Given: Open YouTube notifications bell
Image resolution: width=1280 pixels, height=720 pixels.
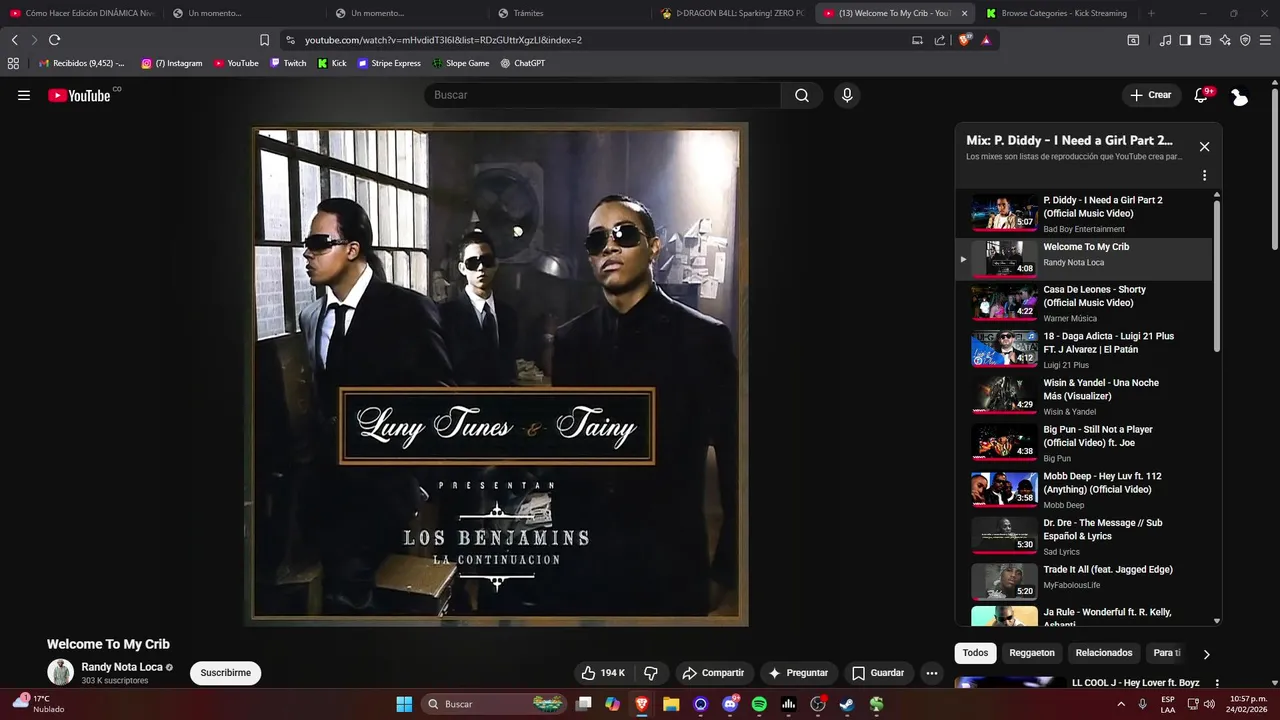Looking at the screenshot, I should 1201,95.
